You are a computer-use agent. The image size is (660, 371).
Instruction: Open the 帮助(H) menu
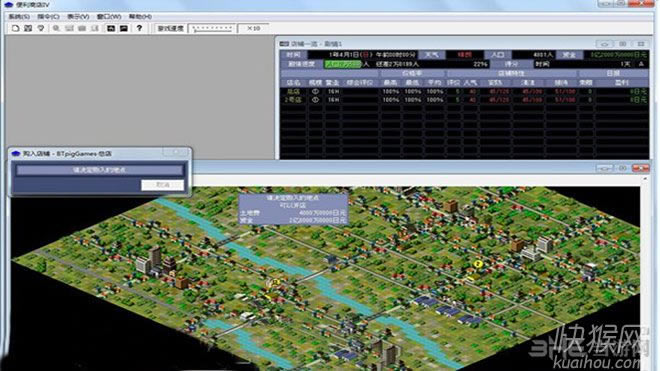[140, 16]
